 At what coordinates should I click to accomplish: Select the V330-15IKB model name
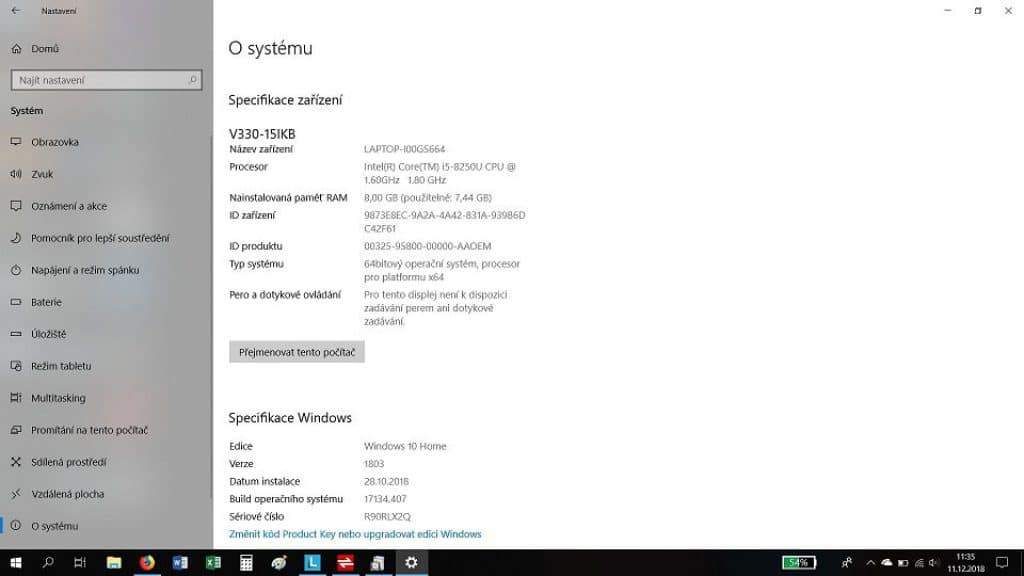click(x=262, y=134)
